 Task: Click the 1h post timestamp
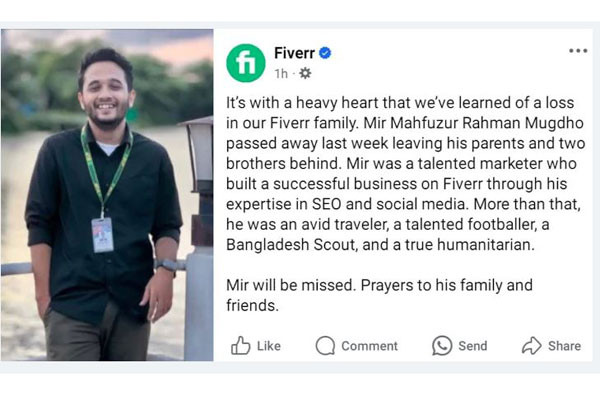tap(281, 73)
